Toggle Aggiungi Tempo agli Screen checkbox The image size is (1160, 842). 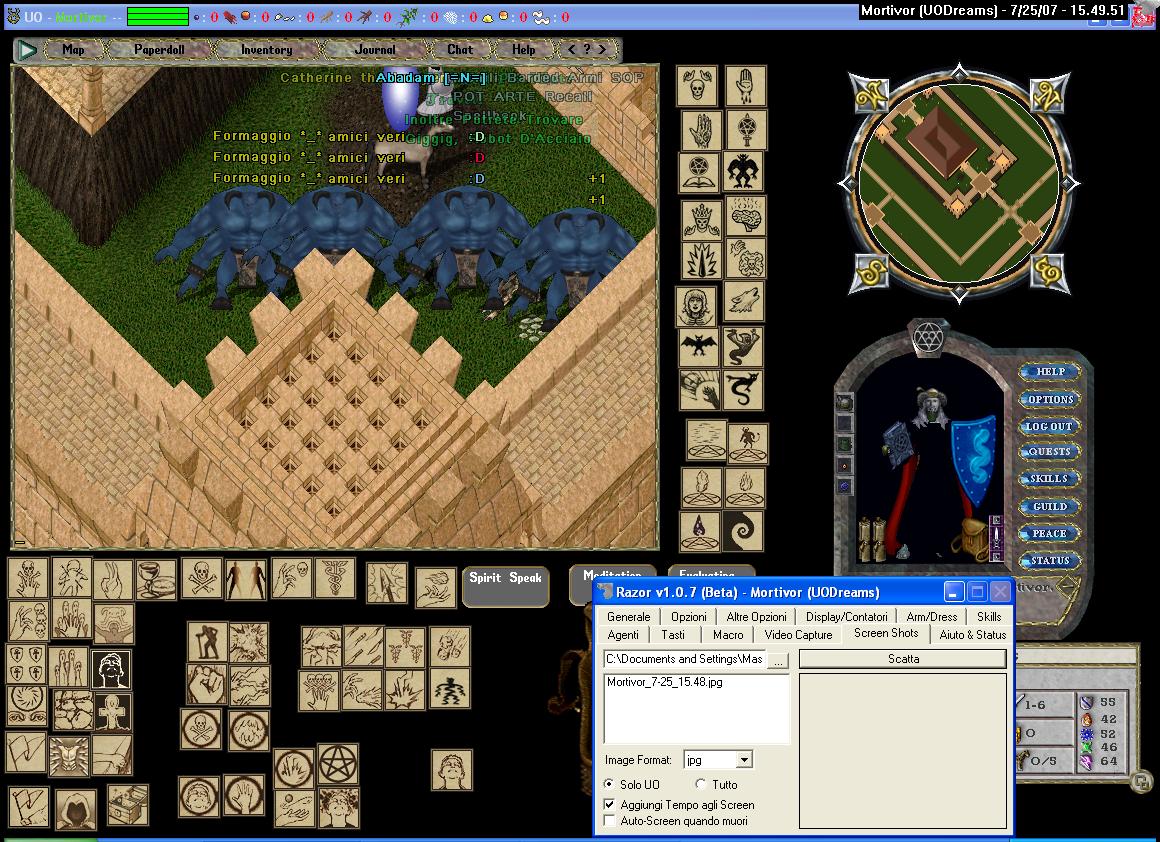pyautogui.click(x=610, y=804)
